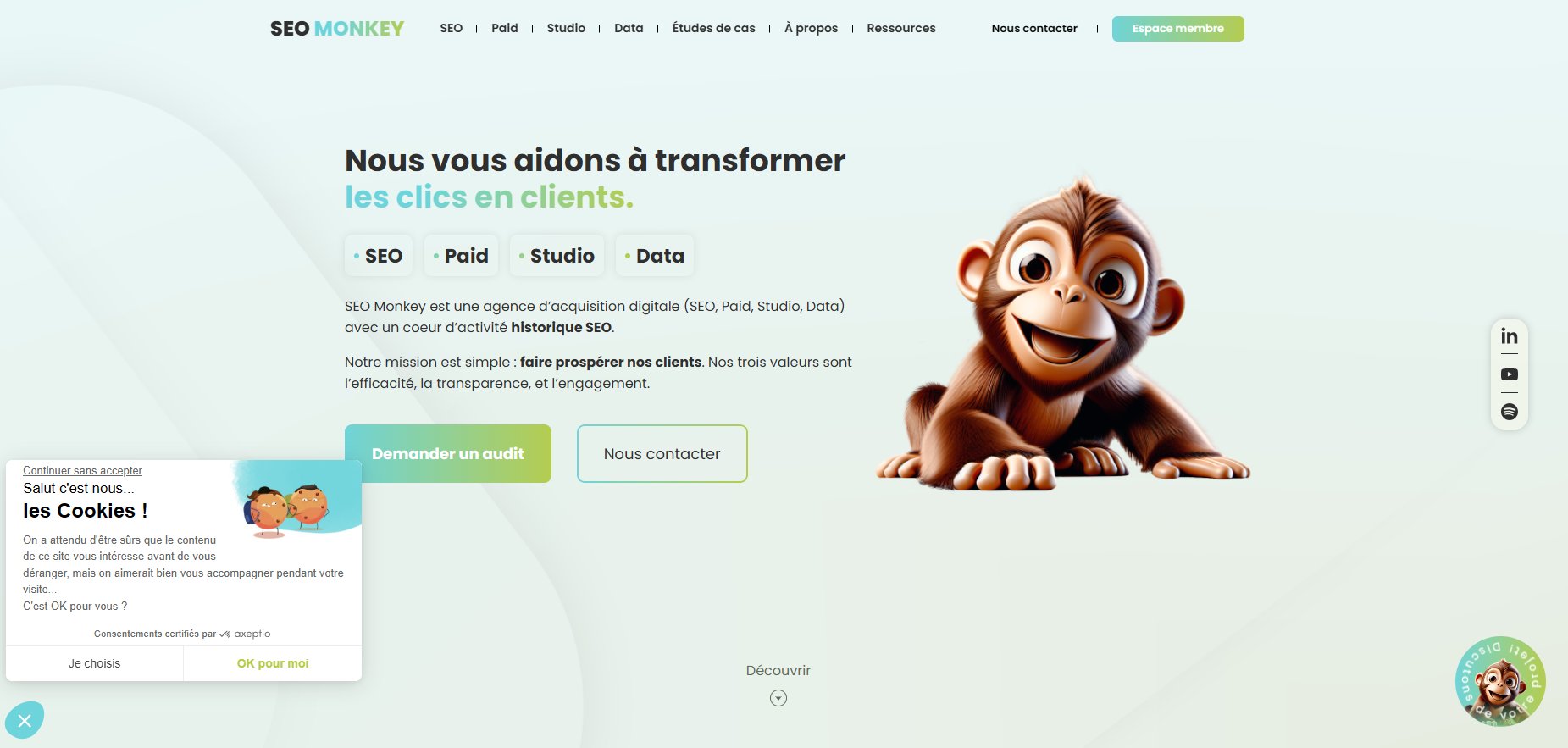Click Demander un audit button
1568x748 pixels.
pyautogui.click(x=448, y=453)
